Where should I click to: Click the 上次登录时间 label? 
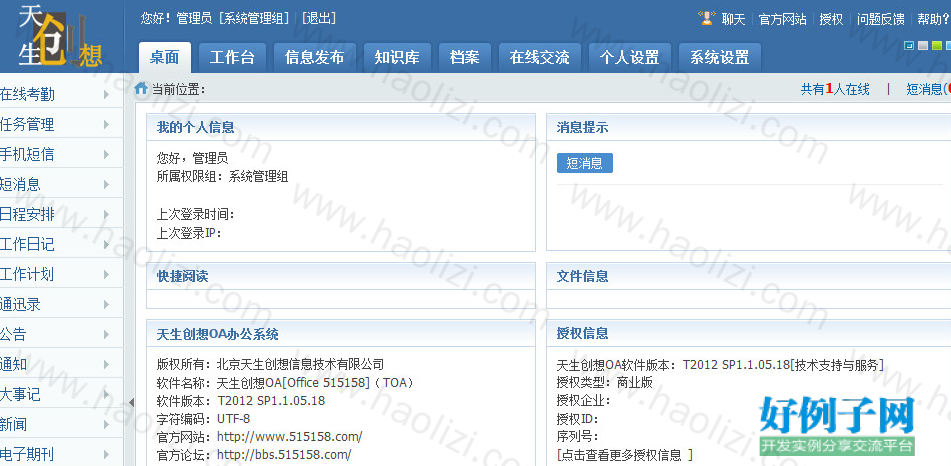click(195, 214)
